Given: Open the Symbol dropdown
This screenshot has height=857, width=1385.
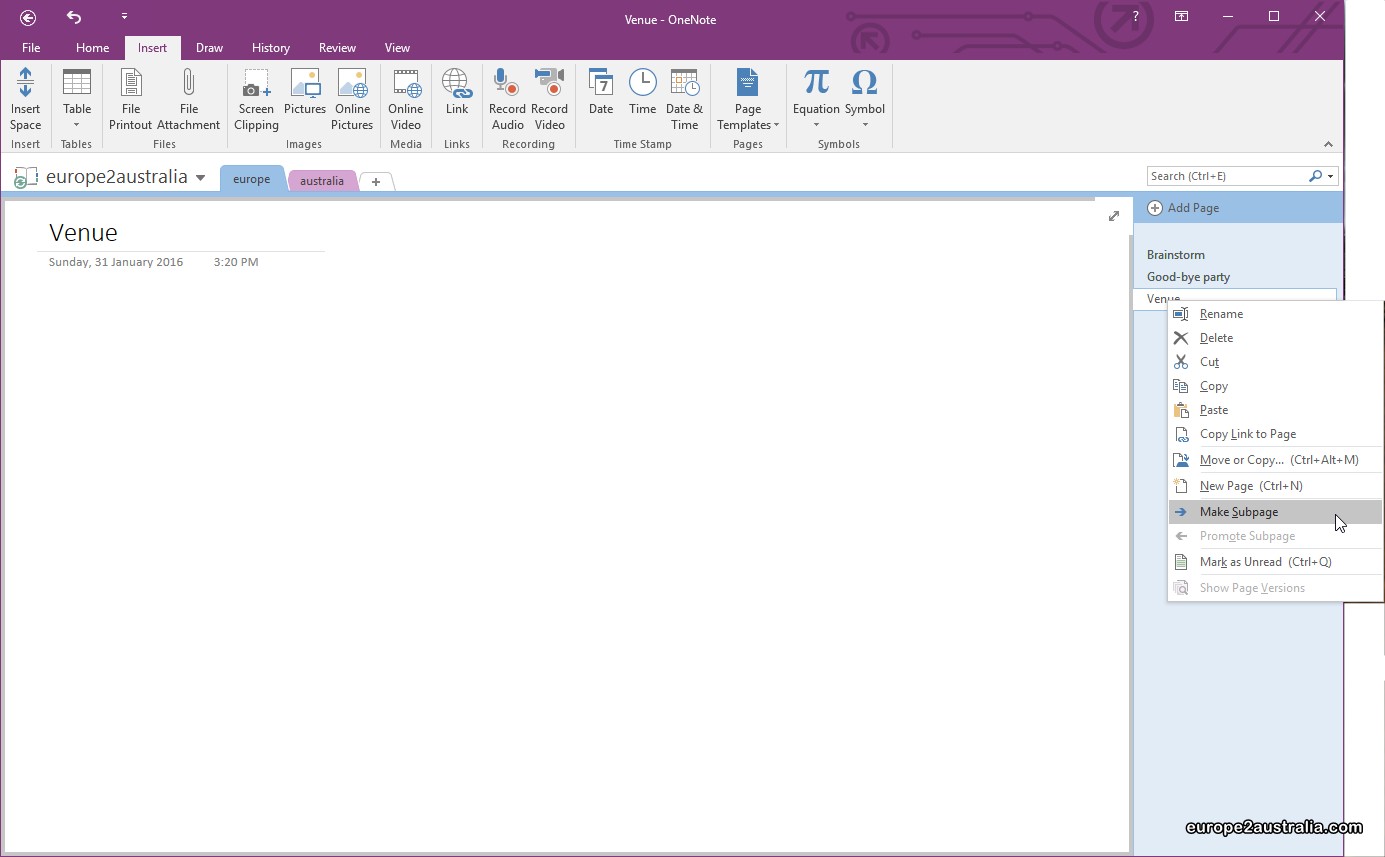Looking at the screenshot, I should tap(864, 125).
